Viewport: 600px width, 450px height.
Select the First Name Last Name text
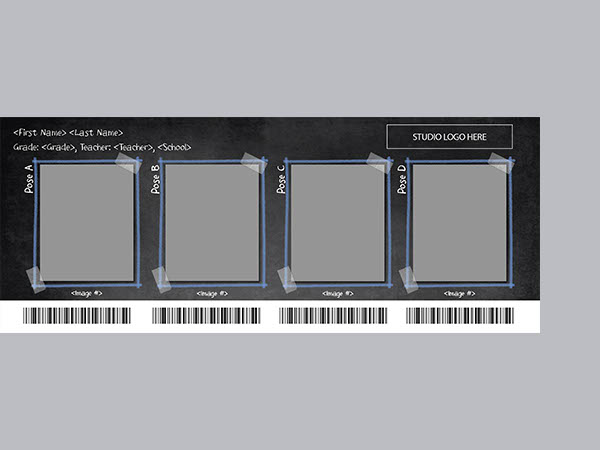point(68,132)
